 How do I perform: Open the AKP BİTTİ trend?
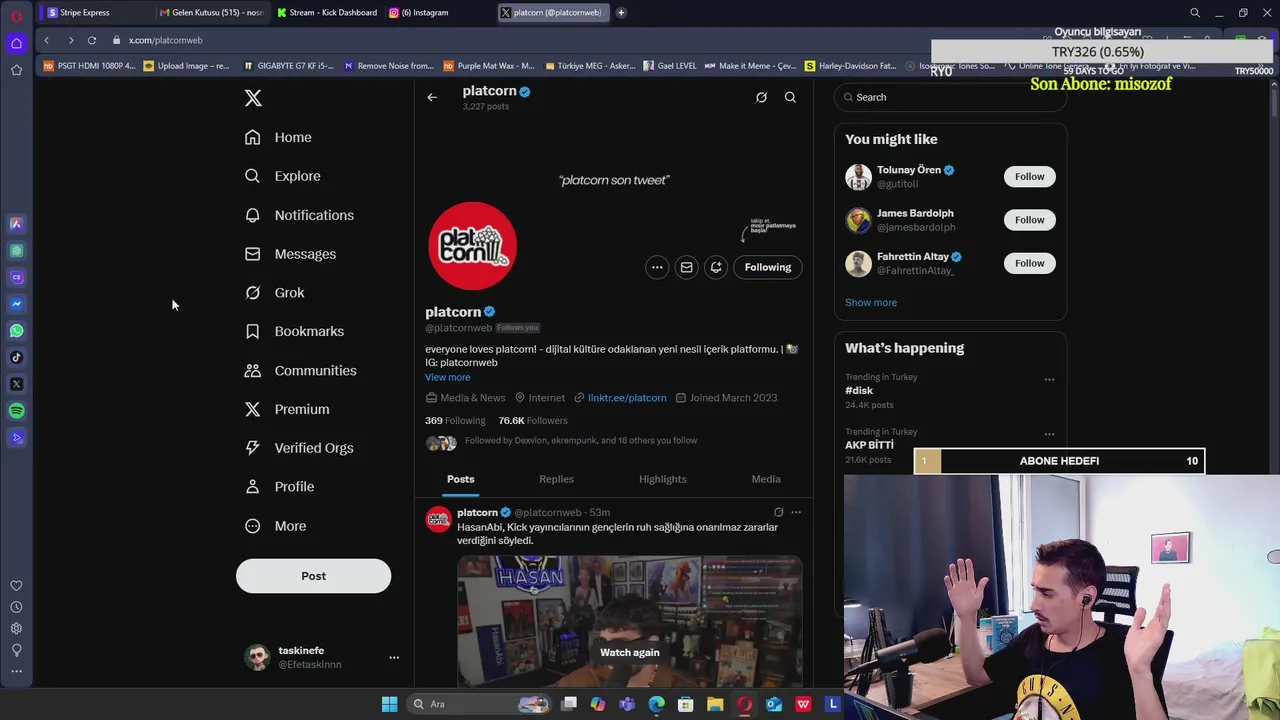click(869, 445)
